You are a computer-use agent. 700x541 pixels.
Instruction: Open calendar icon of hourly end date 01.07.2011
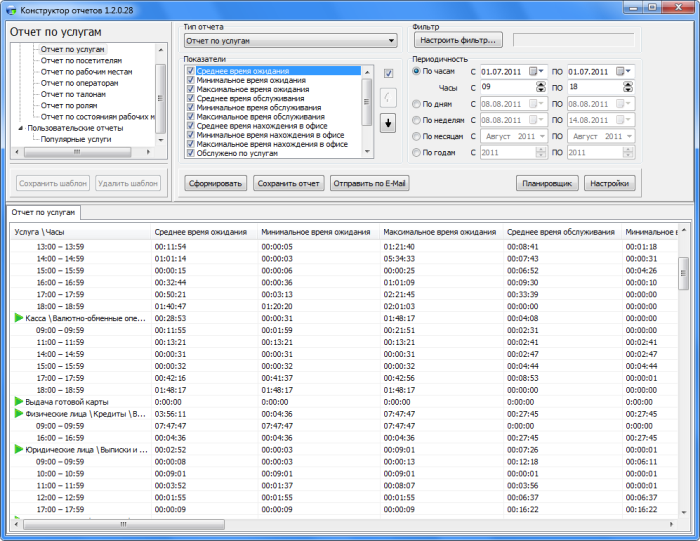tap(620, 71)
